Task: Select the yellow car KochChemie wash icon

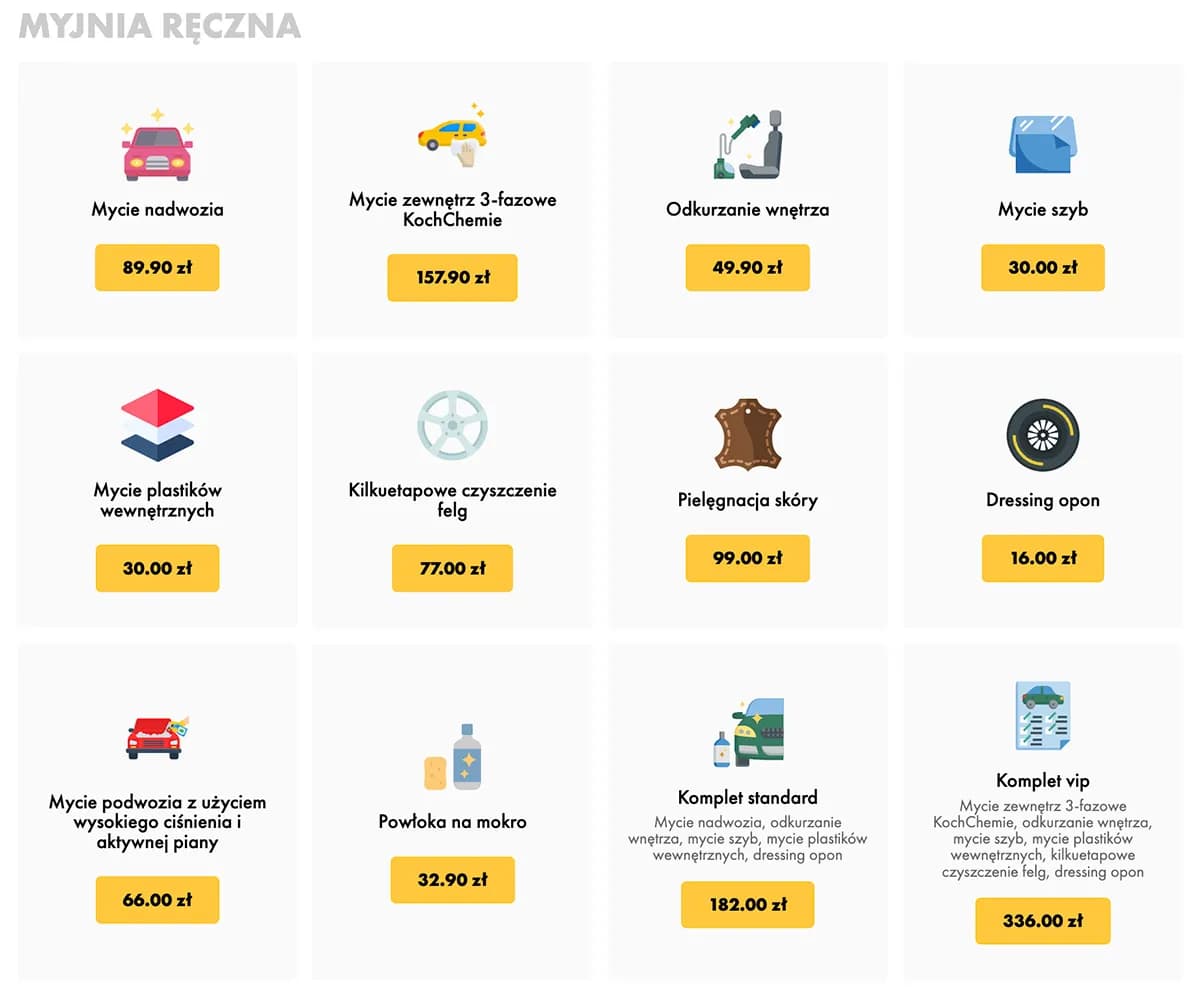Action: coord(452,136)
